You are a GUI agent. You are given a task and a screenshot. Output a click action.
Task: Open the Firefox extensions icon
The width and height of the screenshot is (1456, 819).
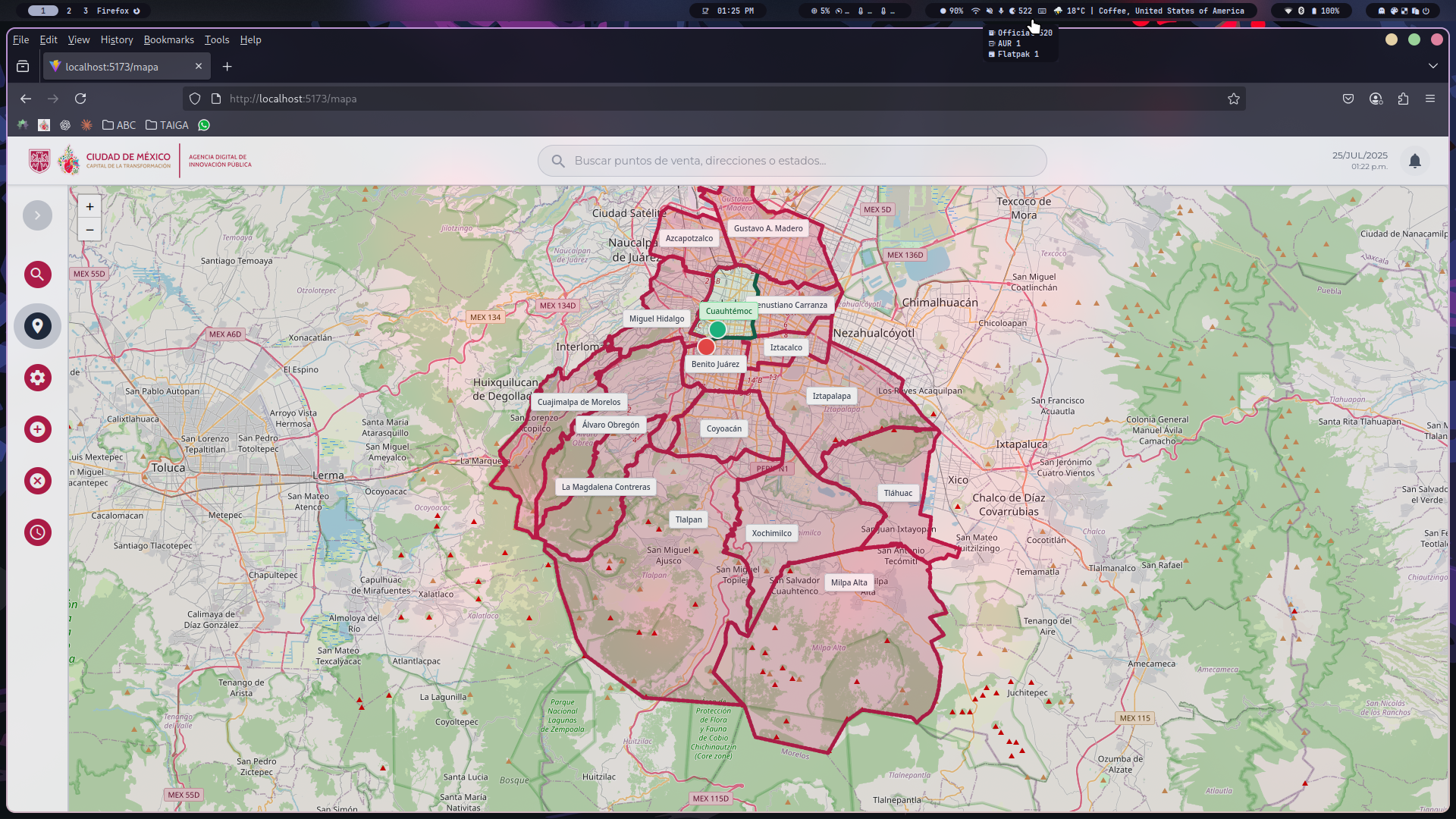click(x=1403, y=99)
